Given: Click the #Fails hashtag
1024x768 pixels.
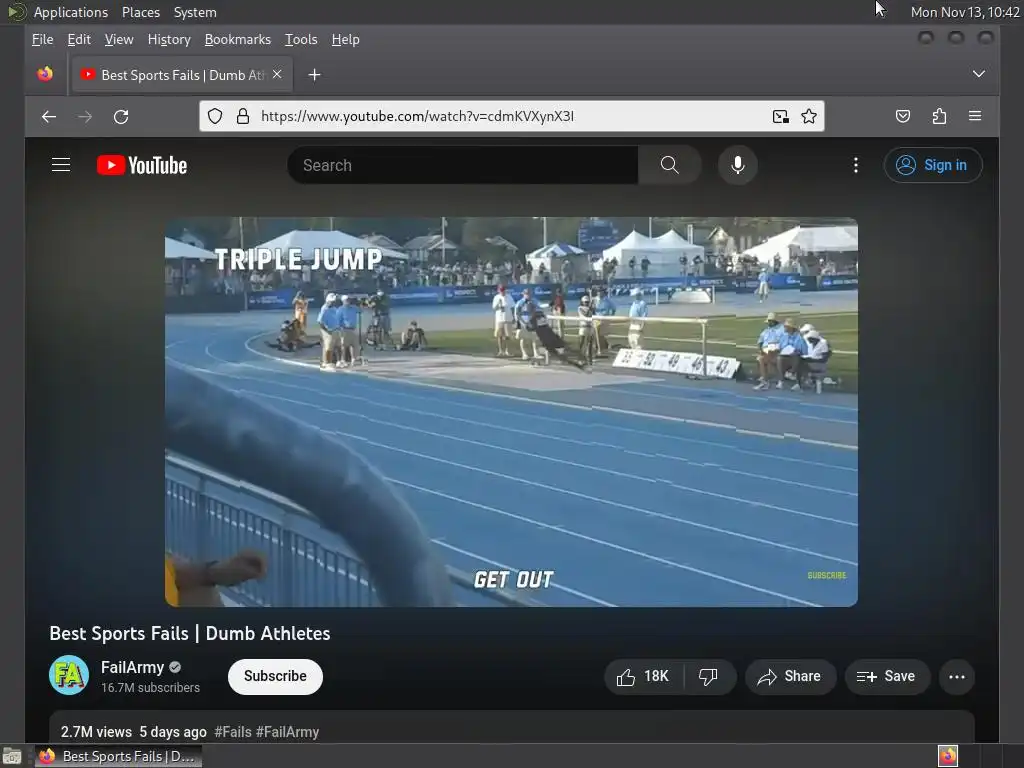Looking at the screenshot, I should pyautogui.click(x=232, y=732).
